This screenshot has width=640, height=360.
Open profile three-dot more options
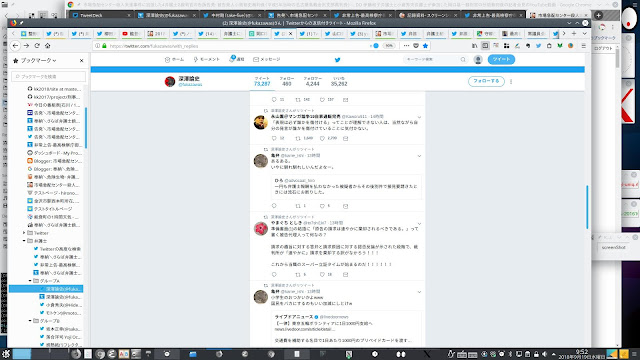pos(511,81)
